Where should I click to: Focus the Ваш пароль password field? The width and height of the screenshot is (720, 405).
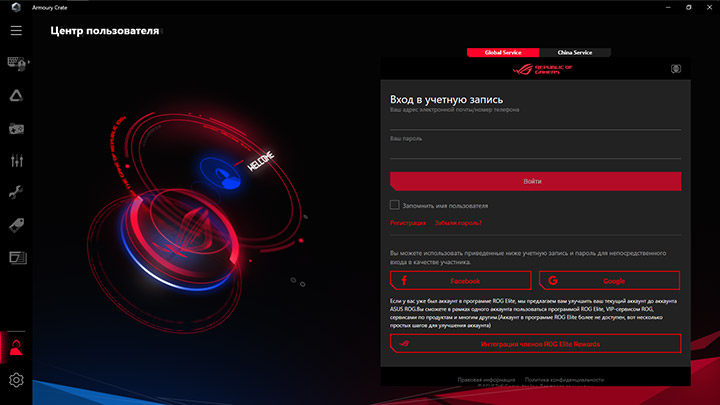[535, 150]
